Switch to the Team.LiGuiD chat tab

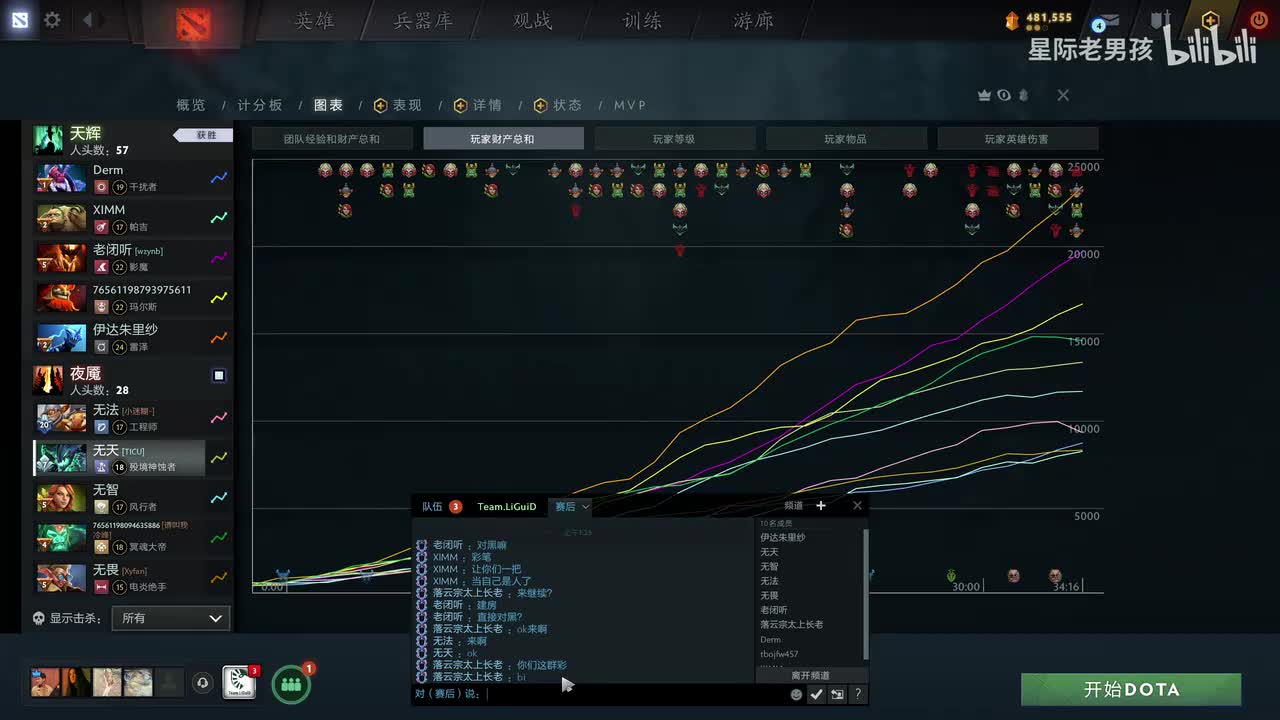click(x=506, y=507)
